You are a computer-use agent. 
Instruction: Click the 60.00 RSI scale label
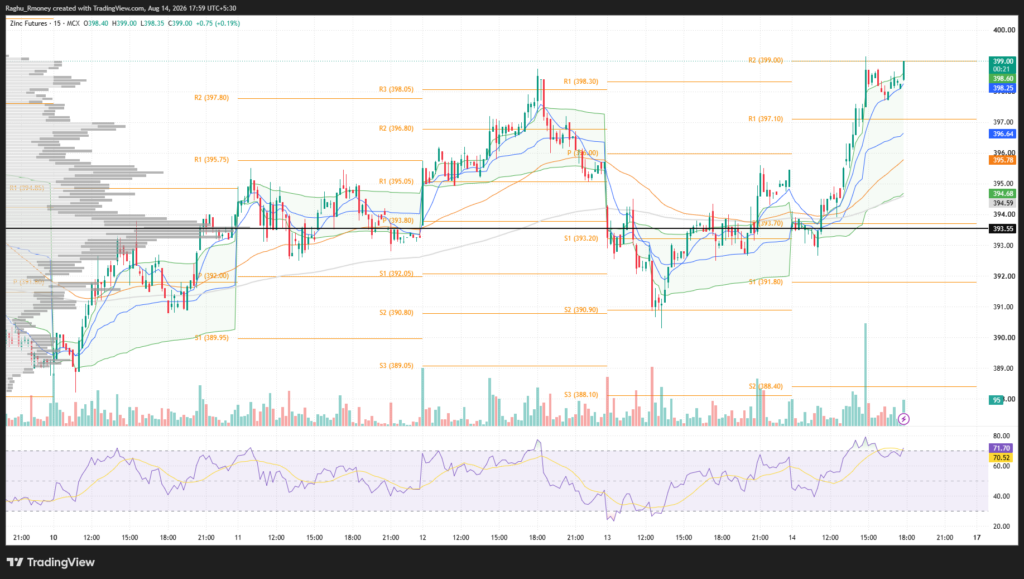[1002, 466]
